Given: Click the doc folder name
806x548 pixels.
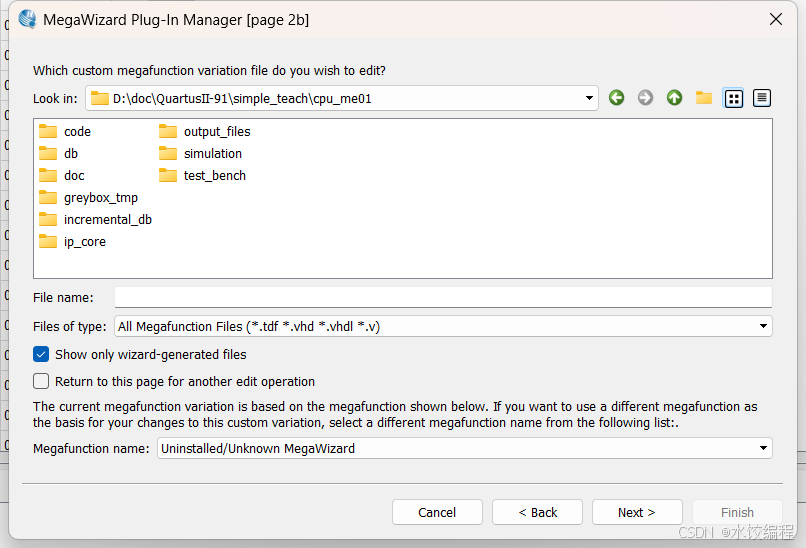Looking at the screenshot, I should 74,175.
